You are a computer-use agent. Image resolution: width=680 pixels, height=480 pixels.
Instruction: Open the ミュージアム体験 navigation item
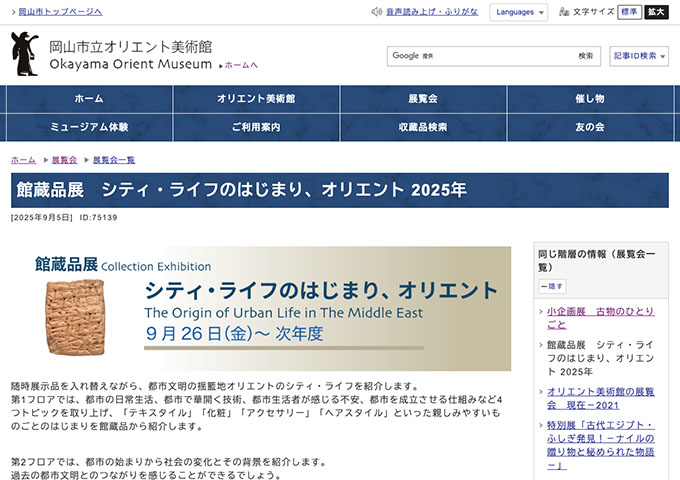click(x=89, y=127)
